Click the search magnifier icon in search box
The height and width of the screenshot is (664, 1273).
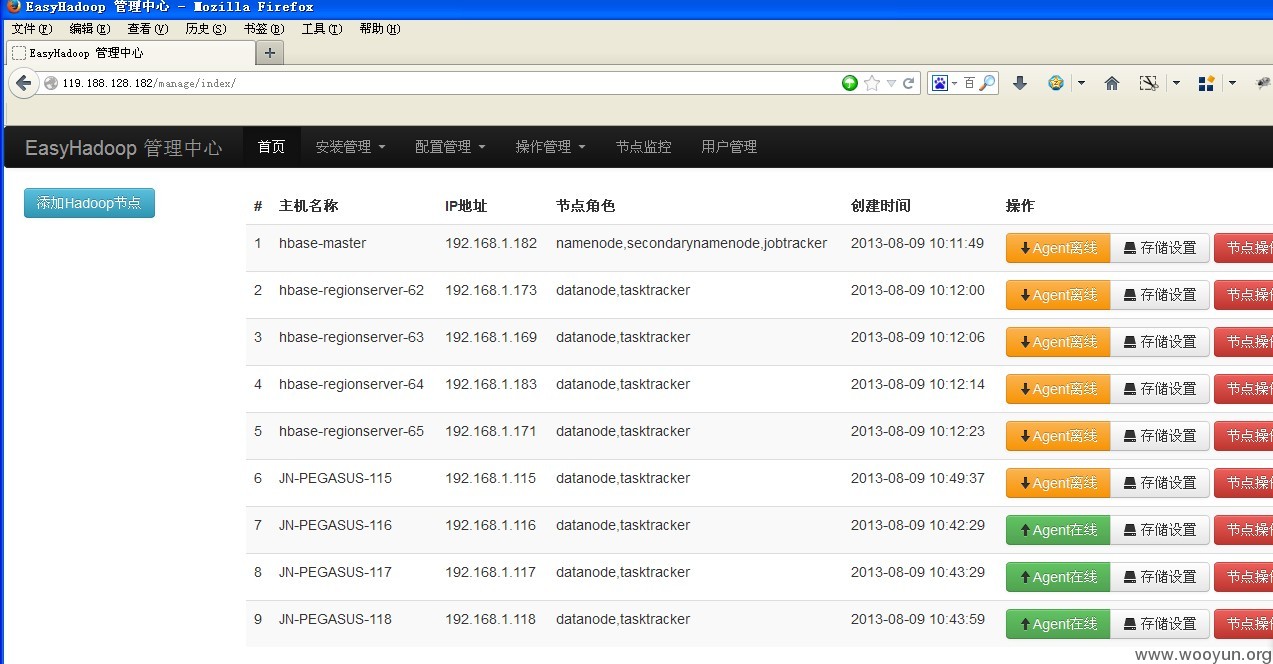tap(987, 83)
